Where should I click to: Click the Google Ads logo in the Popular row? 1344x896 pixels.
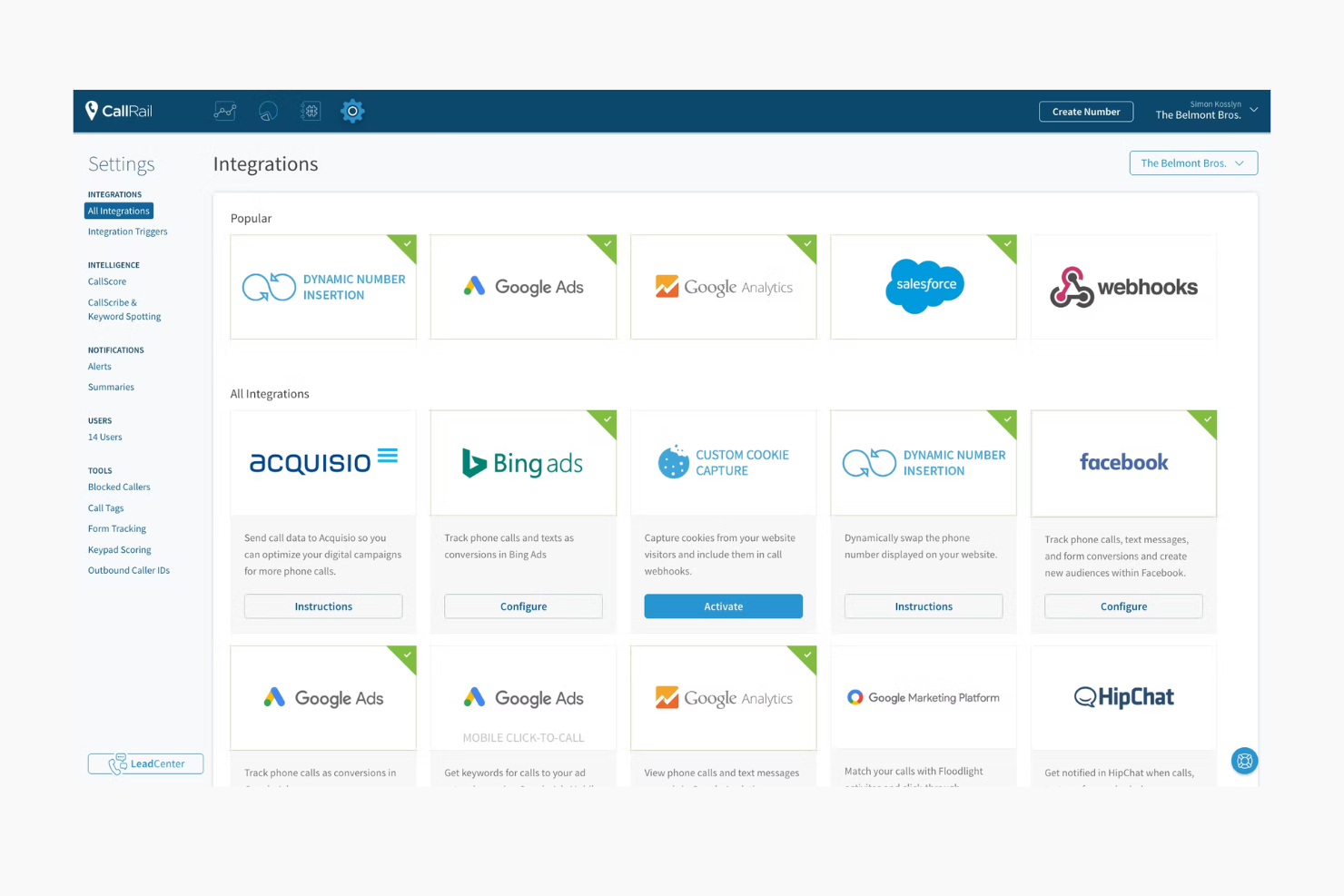click(523, 287)
